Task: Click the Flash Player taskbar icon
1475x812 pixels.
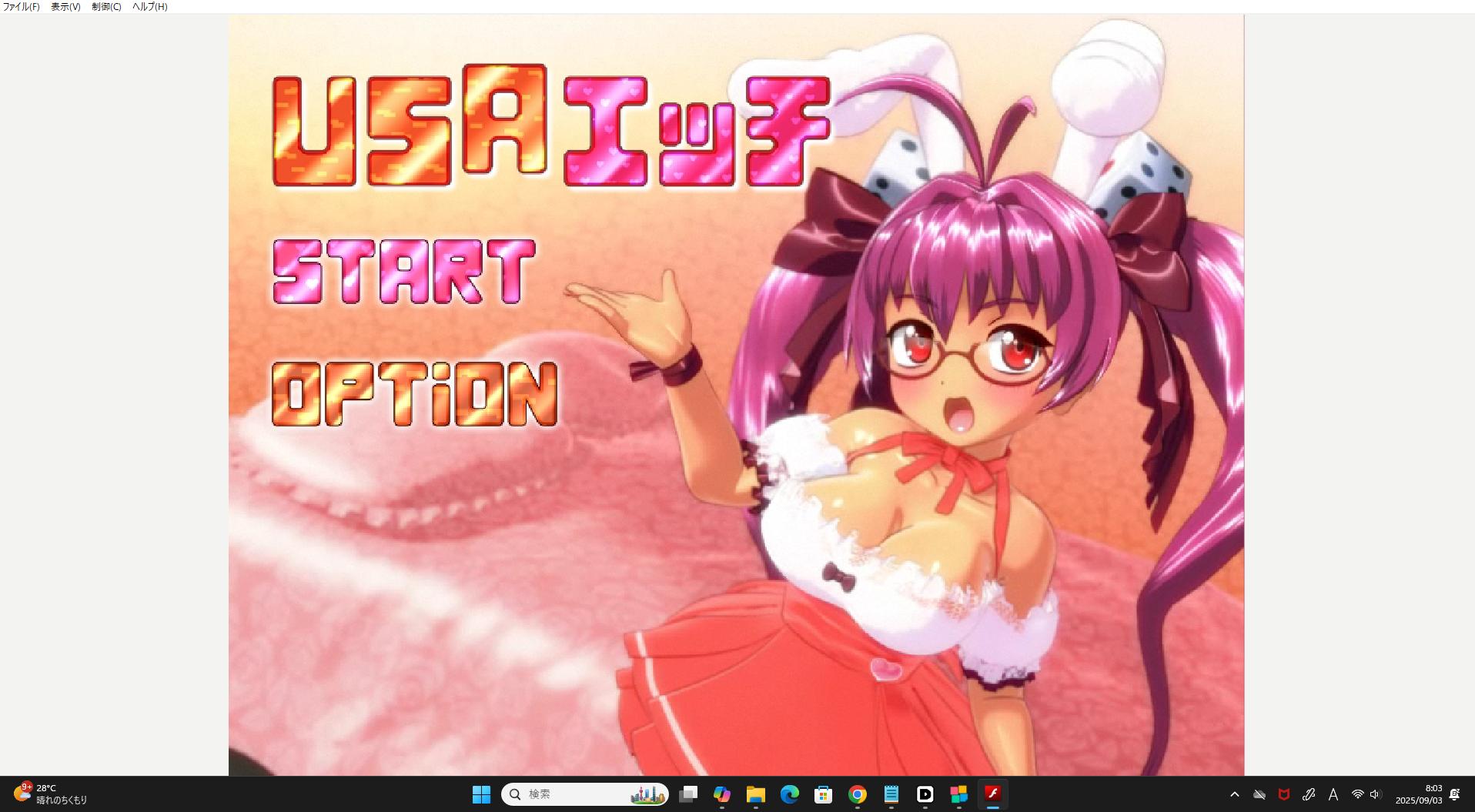Action: [x=992, y=794]
